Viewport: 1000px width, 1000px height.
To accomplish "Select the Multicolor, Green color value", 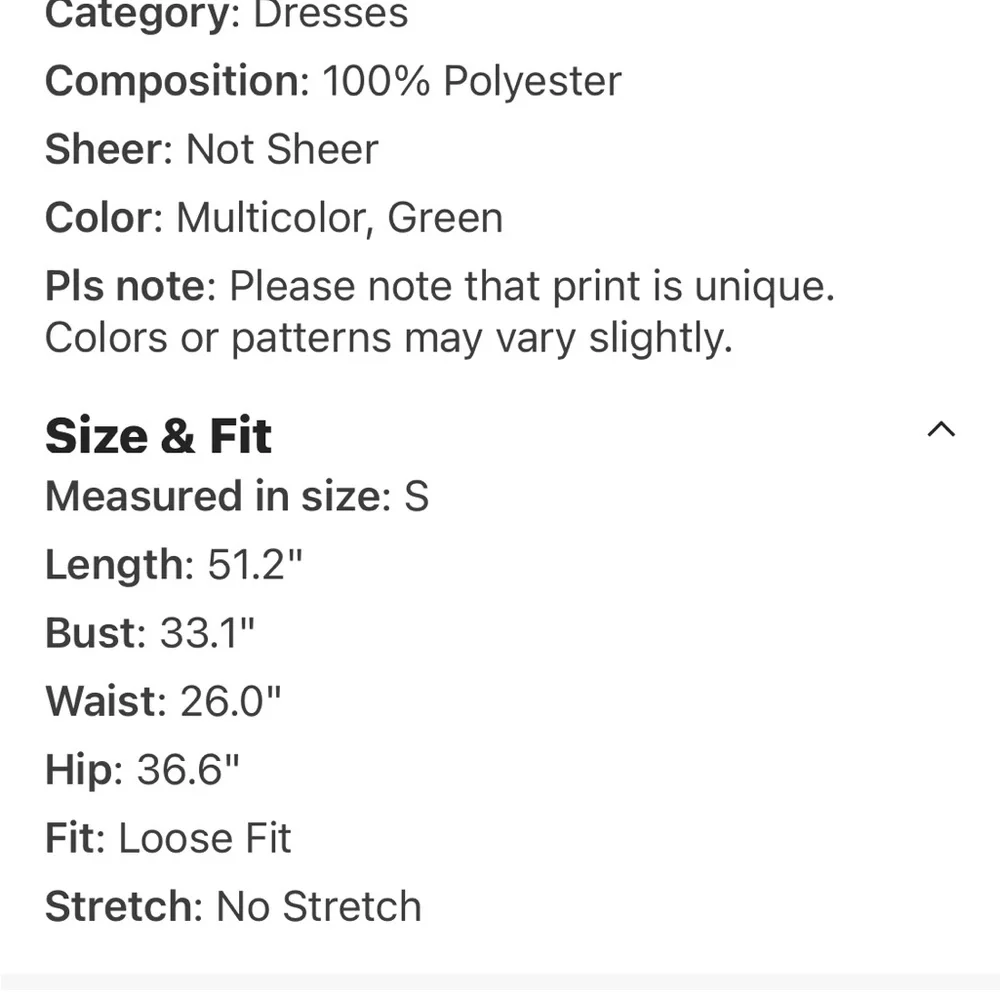I will (339, 218).
